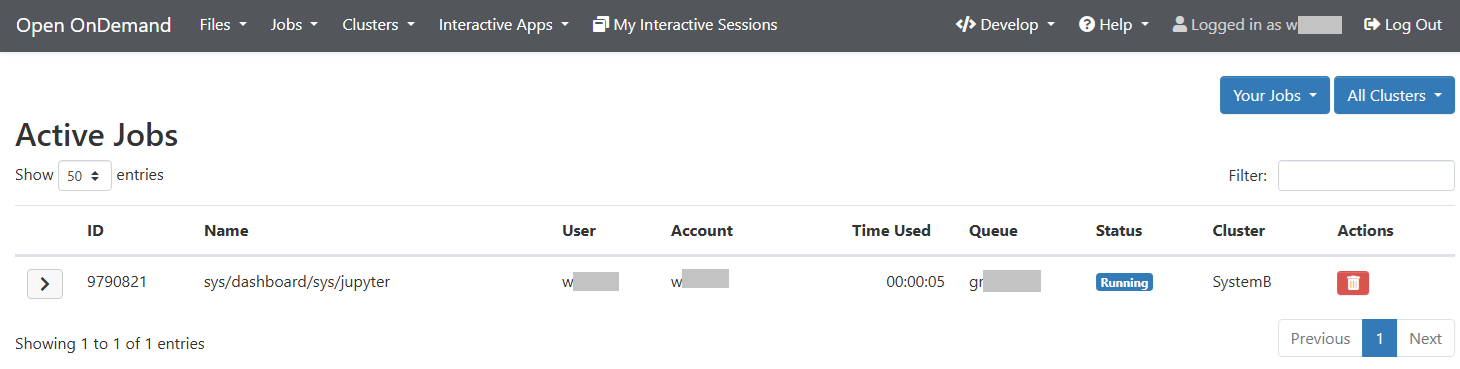Viewport: 1460px width, 369px height.
Task: Change the show entries count selector
Action: coord(85,175)
